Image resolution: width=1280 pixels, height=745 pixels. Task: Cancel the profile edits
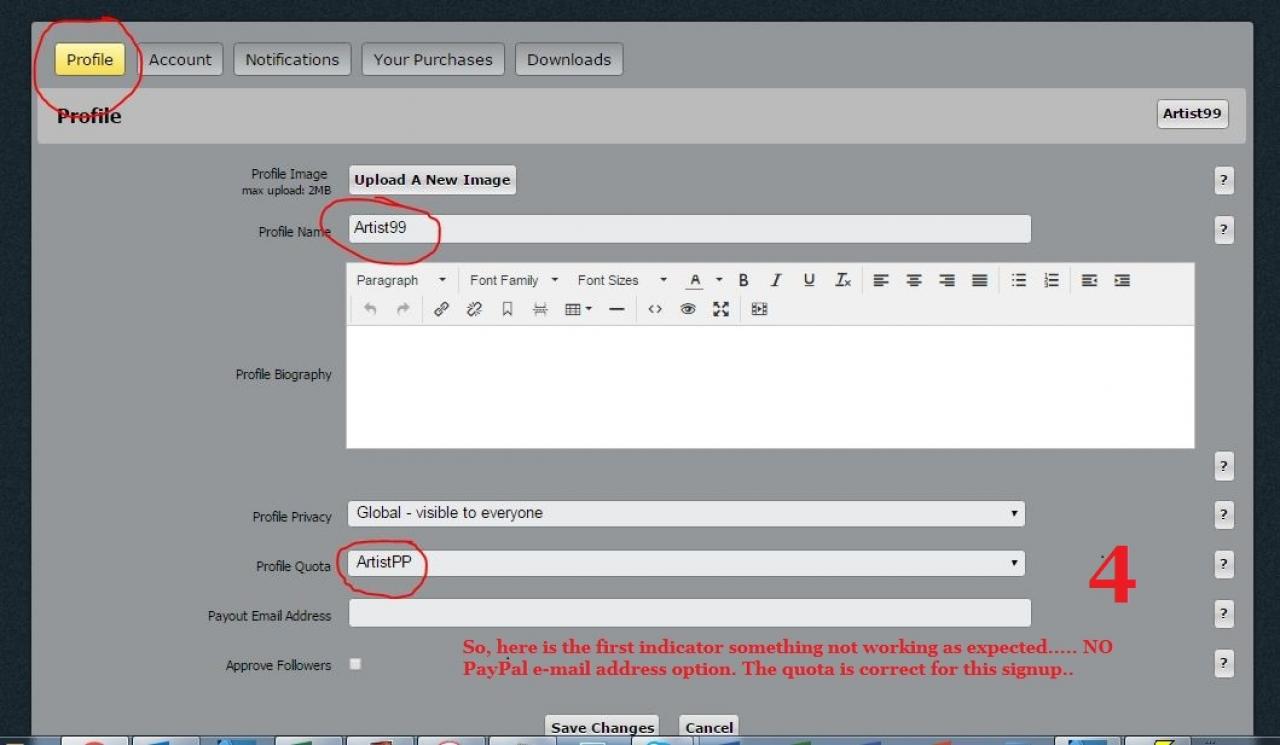click(709, 727)
